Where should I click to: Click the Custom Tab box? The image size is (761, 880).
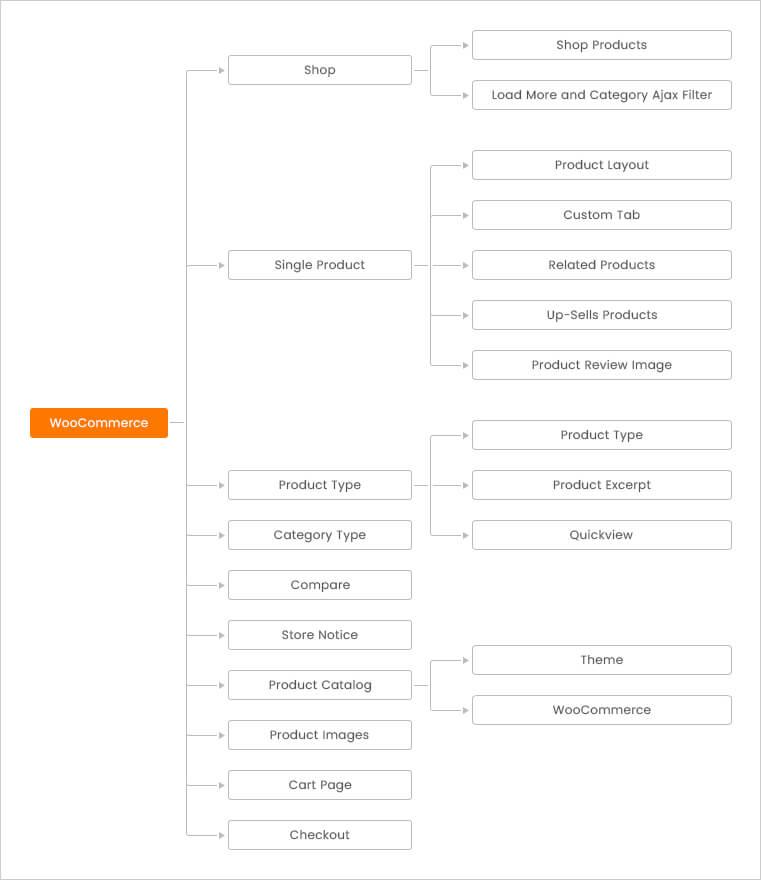click(x=602, y=215)
